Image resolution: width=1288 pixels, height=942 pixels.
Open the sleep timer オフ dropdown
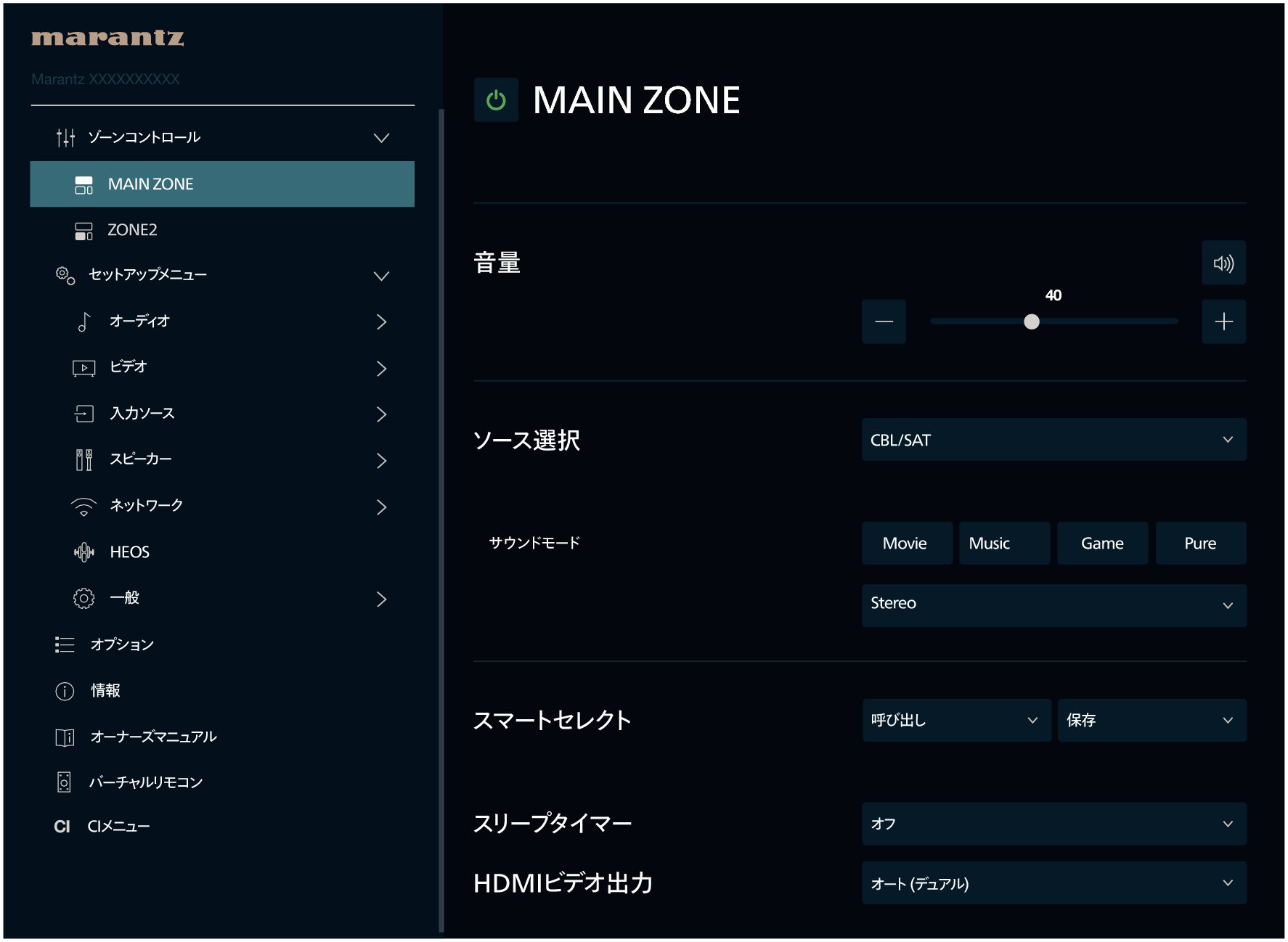tap(1053, 824)
